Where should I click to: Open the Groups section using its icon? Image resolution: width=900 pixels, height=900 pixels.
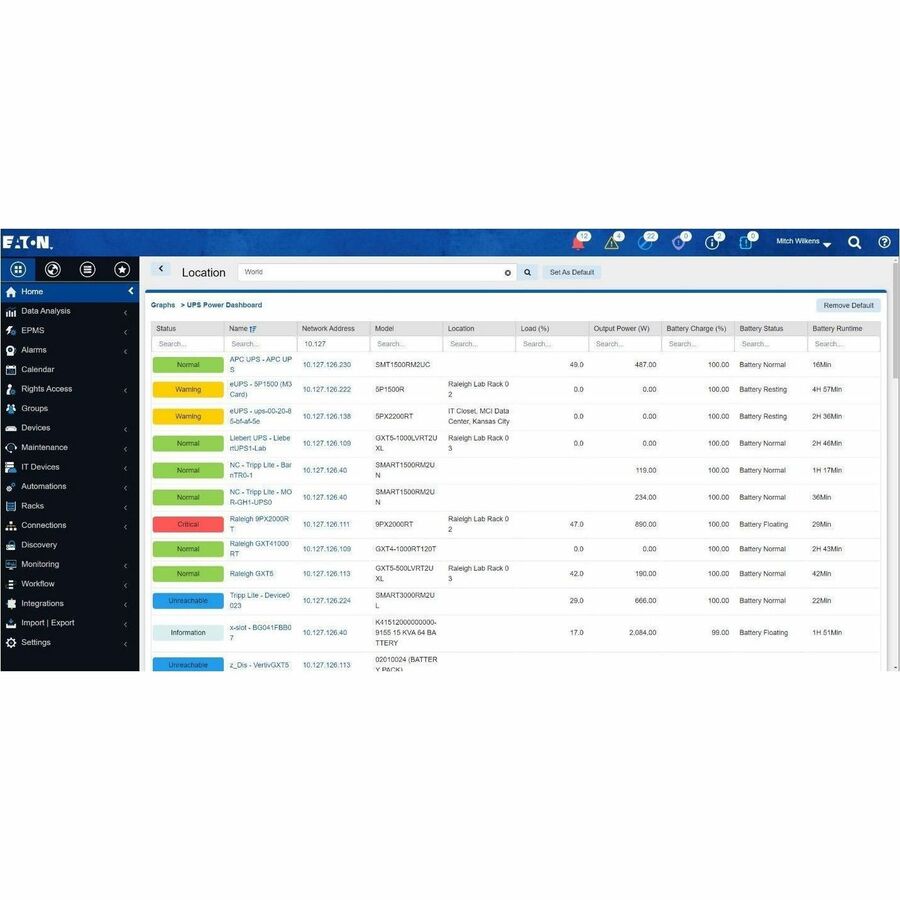(12, 408)
